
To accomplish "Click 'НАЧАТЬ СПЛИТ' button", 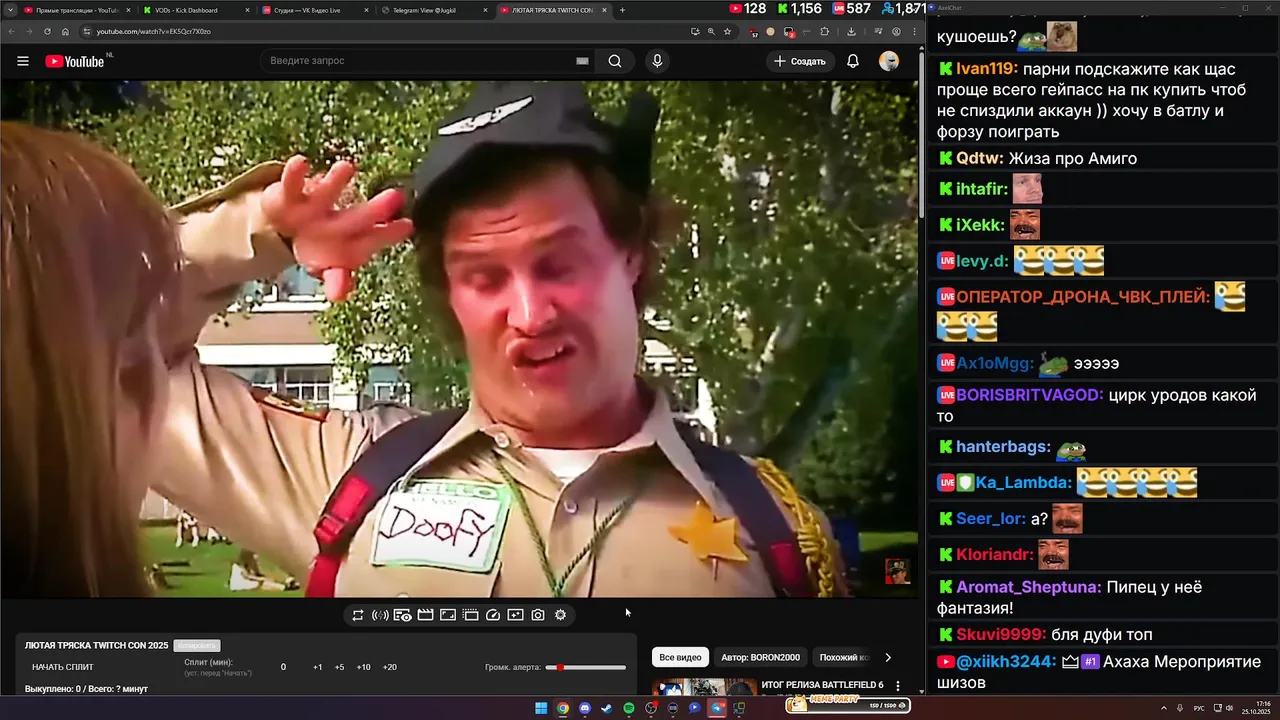I will tap(62, 667).
